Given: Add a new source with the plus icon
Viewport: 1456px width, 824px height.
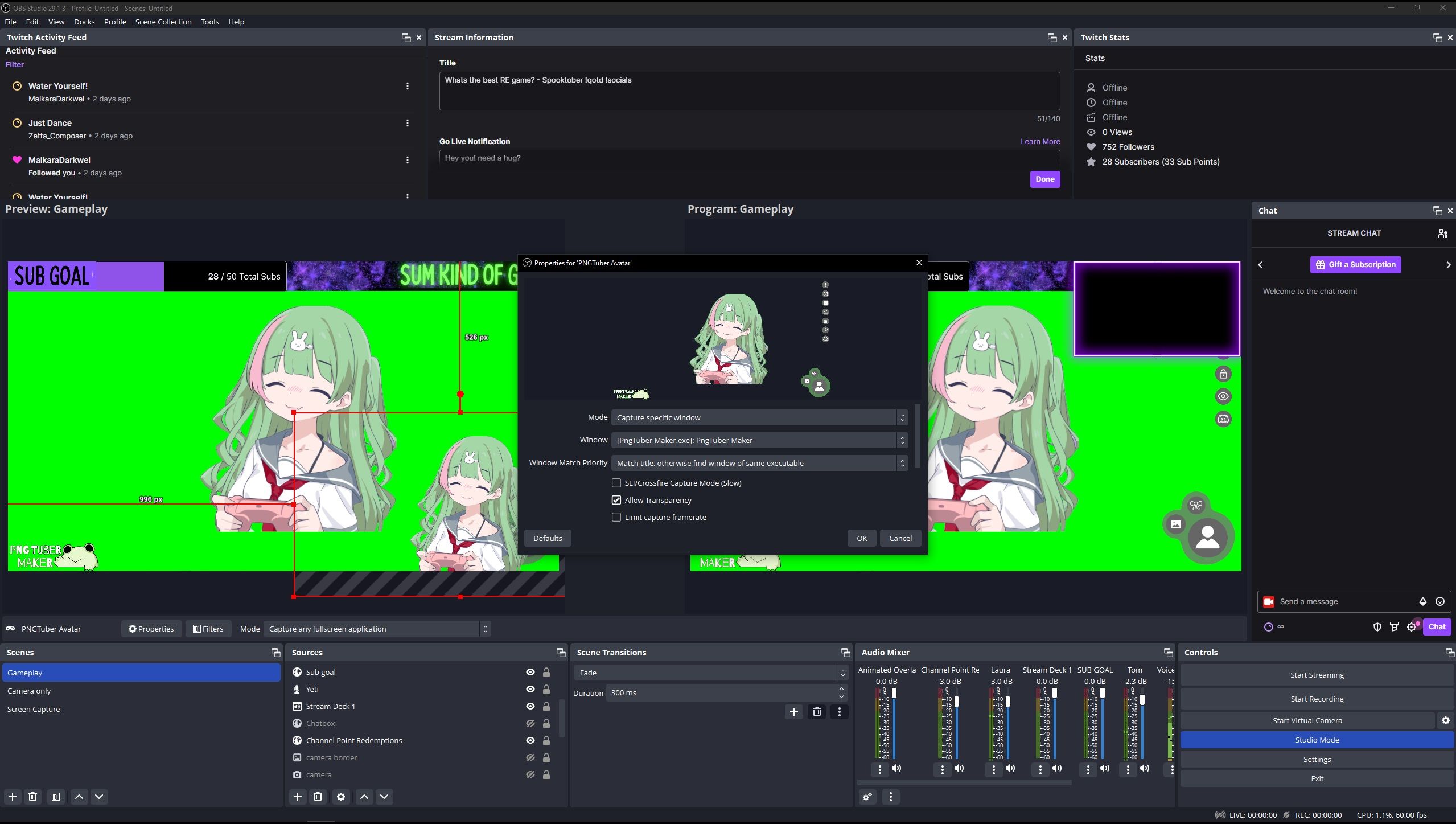Looking at the screenshot, I should click(297, 797).
